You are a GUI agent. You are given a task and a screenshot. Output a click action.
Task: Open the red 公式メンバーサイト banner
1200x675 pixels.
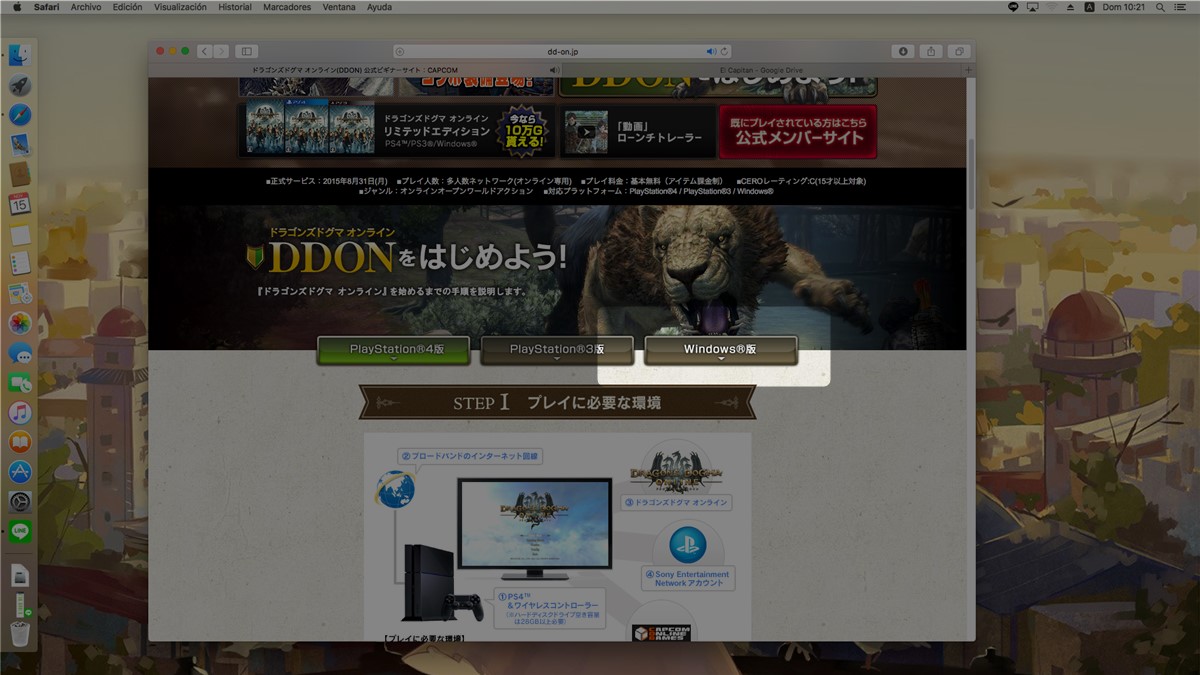coord(798,131)
